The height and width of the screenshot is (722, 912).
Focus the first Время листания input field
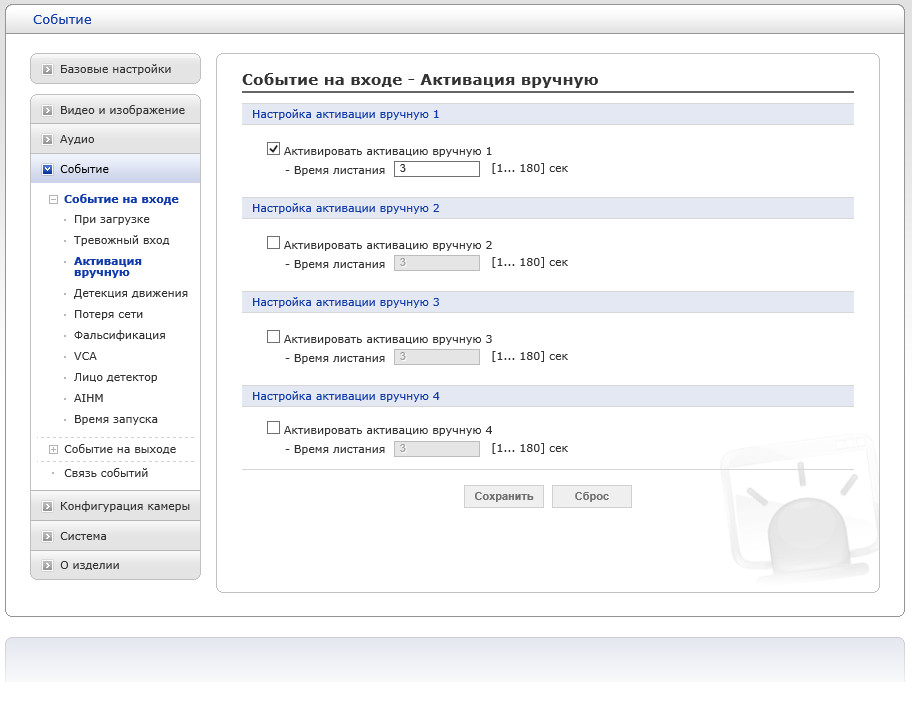point(437,169)
